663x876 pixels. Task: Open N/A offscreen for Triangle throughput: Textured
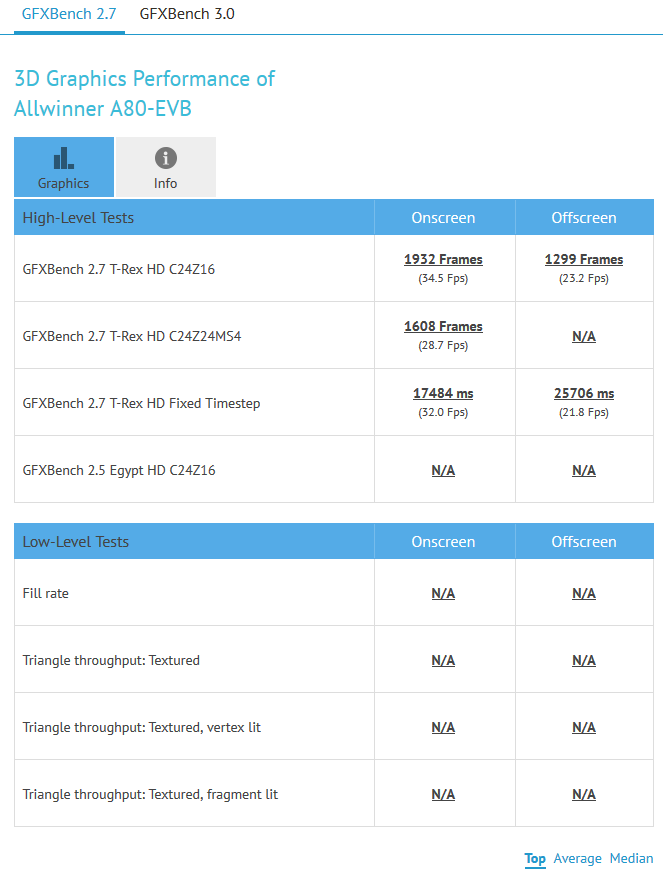tap(584, 660)
